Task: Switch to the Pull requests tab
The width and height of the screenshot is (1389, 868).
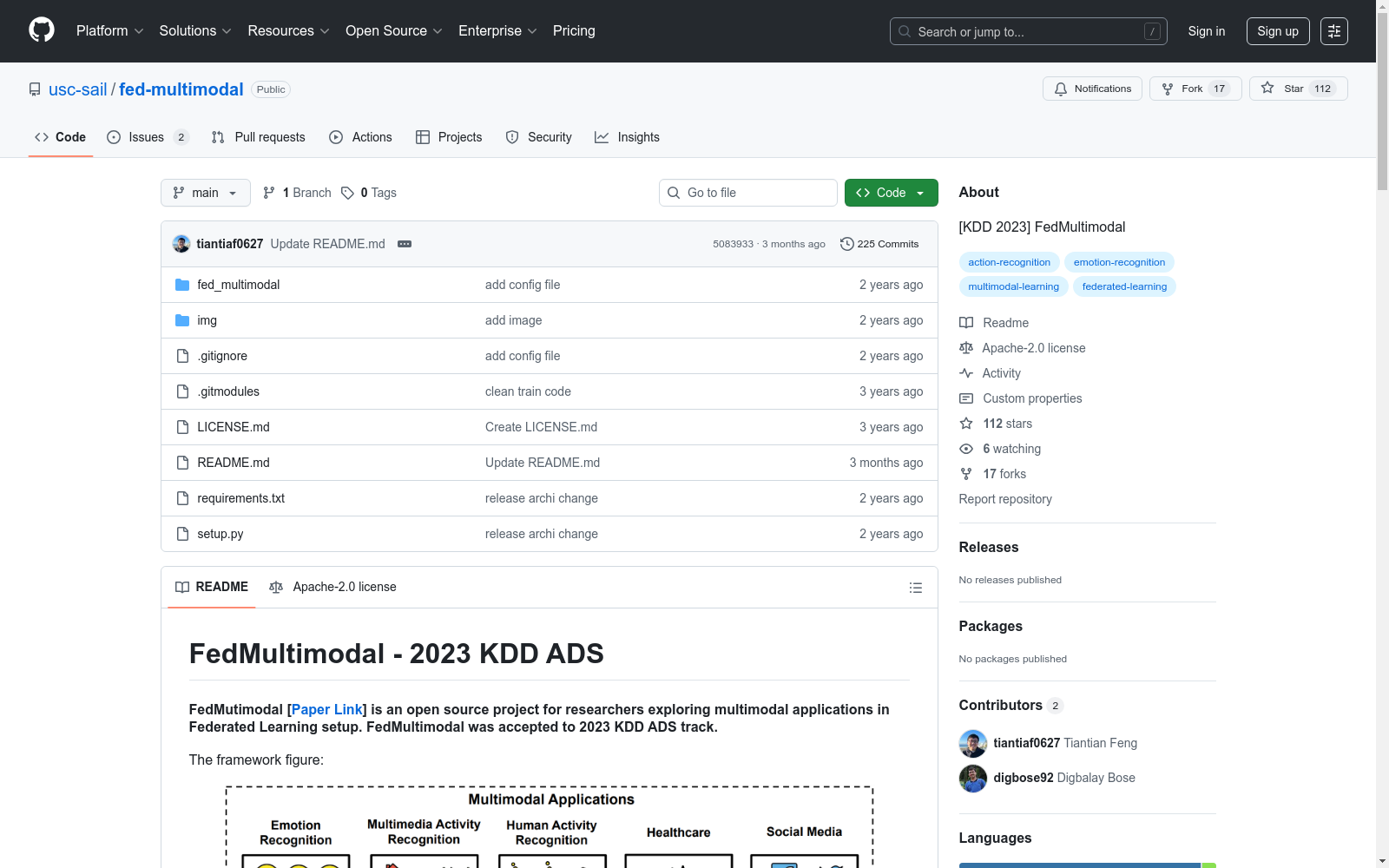Action: pos(259,137)
